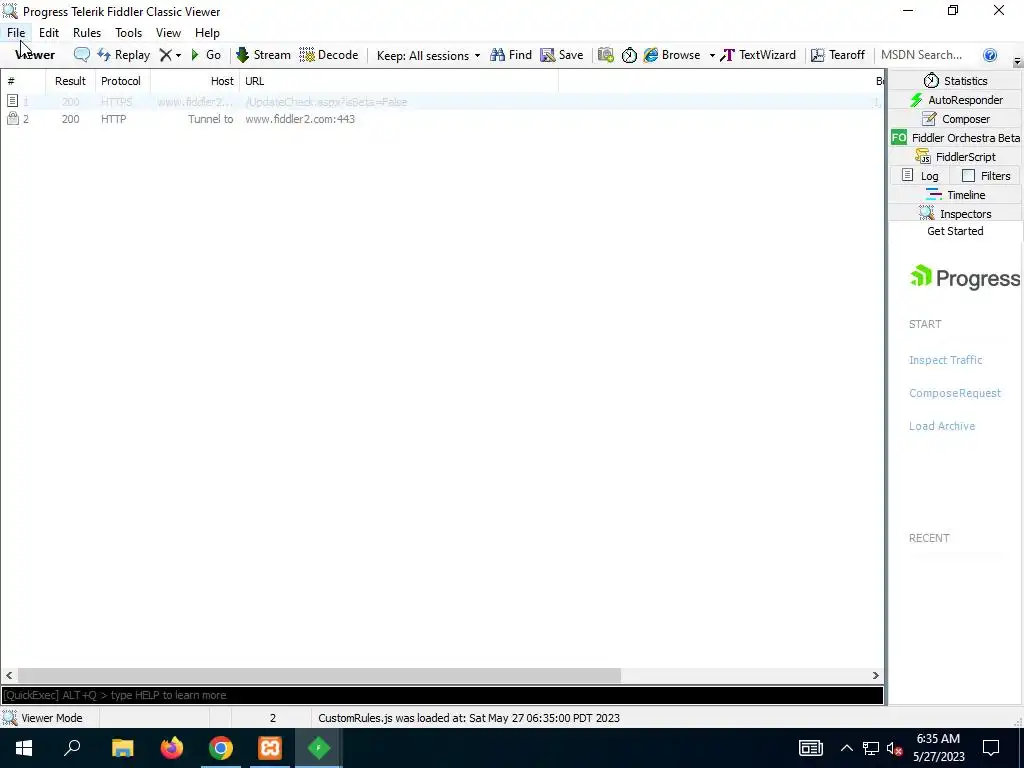
Task: Click the Go resume button
Action: tap(206, 55)
